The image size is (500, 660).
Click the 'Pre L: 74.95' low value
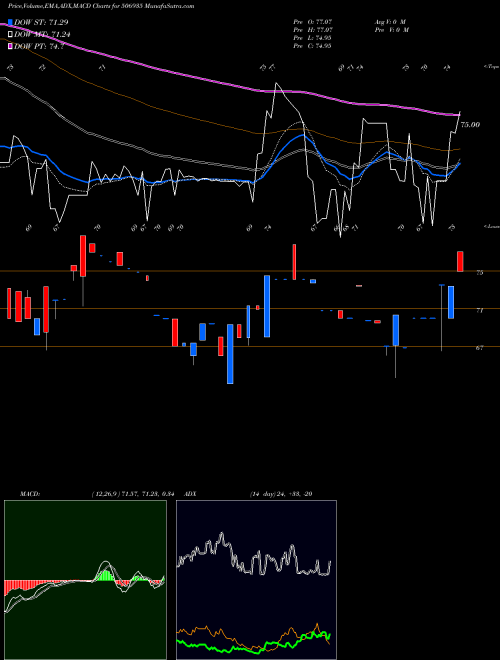tap(314, 38)
